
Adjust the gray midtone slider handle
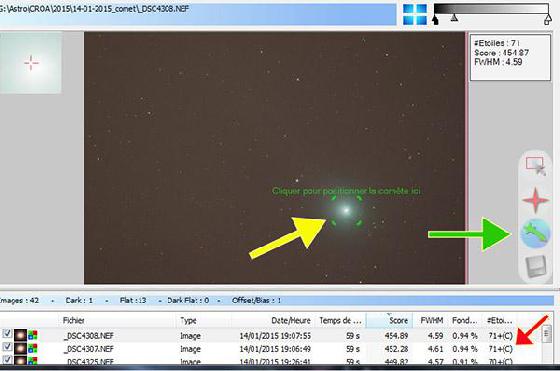point(454,17)
